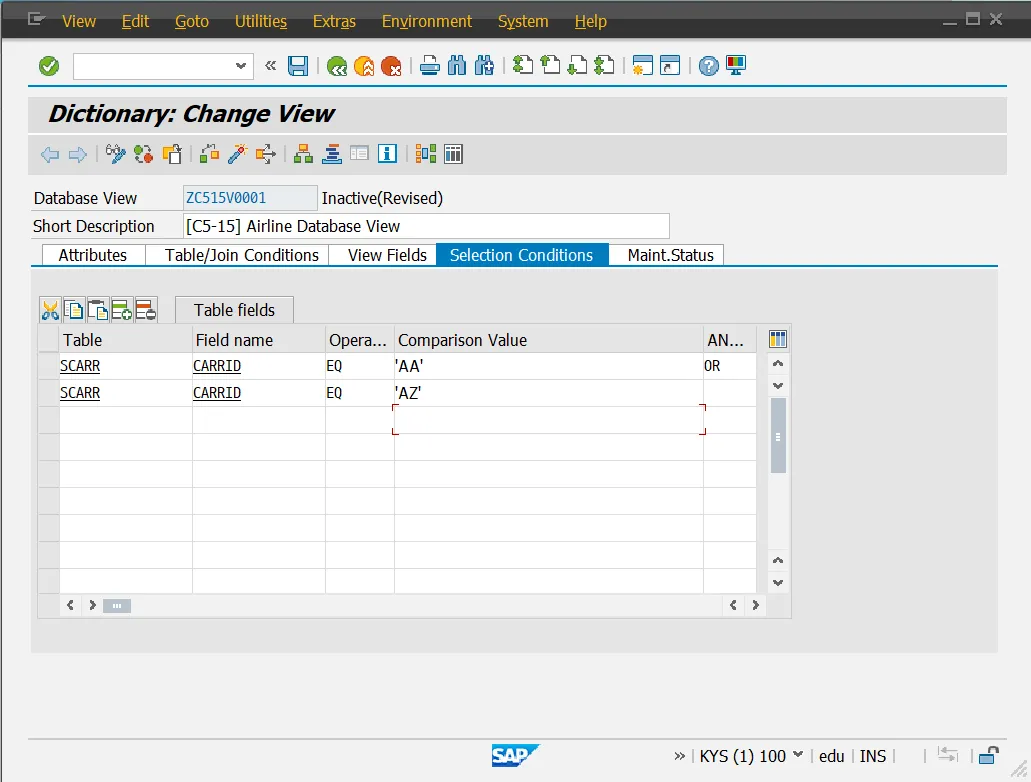Click the Active/Inactive toggle icon
This screenshot has width=1031, height=782.
[143, 154]
